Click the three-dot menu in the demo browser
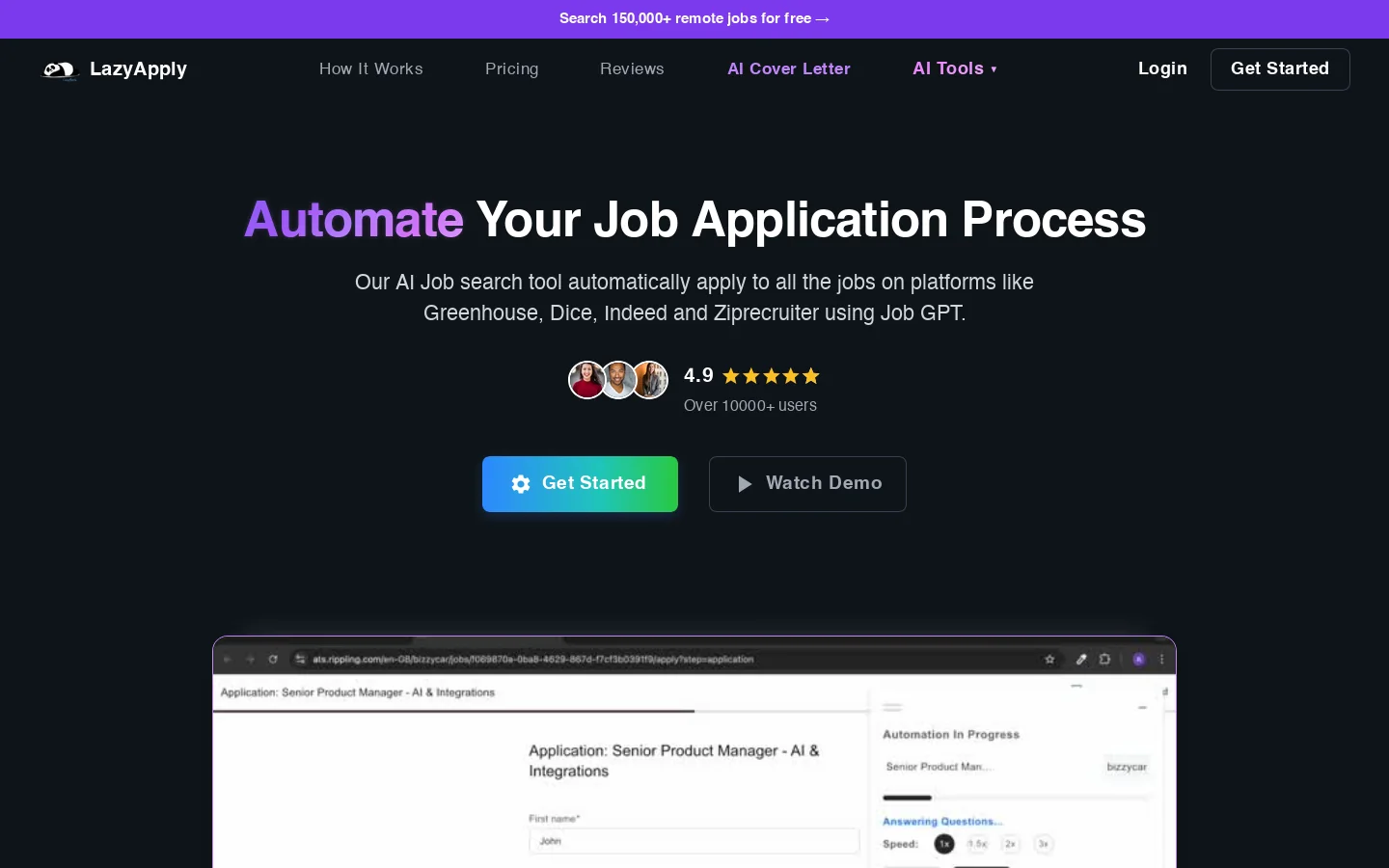Image resolution: width=1389 pixels, height=868 pixels. [1162, 660]
